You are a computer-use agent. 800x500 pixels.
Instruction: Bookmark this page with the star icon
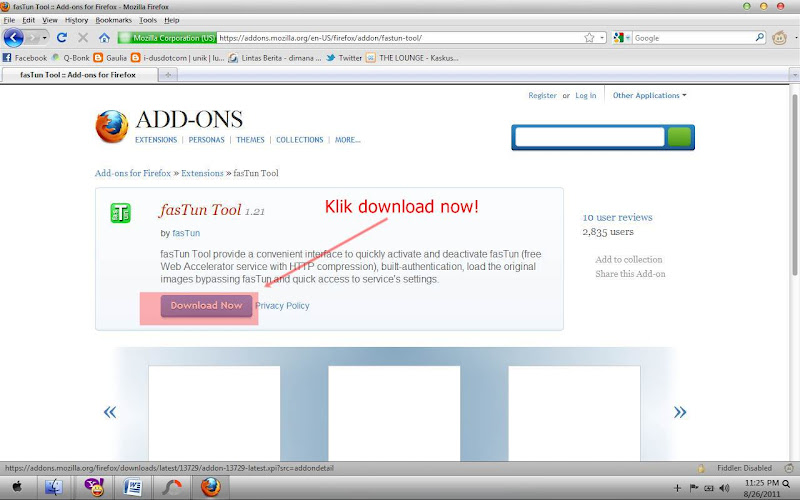[x=589, y=38]
